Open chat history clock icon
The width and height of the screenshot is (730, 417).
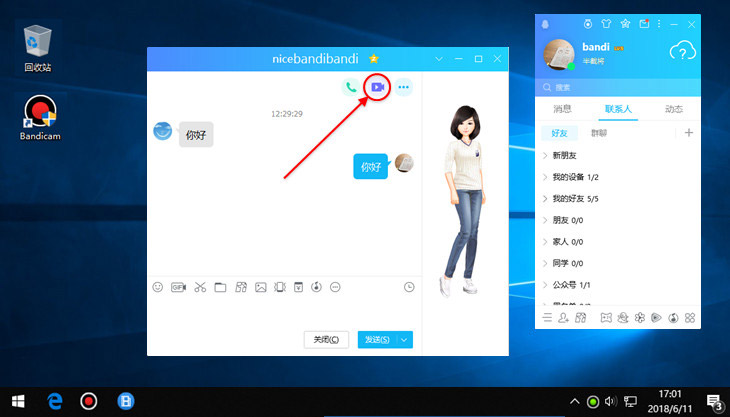[409, 287]
